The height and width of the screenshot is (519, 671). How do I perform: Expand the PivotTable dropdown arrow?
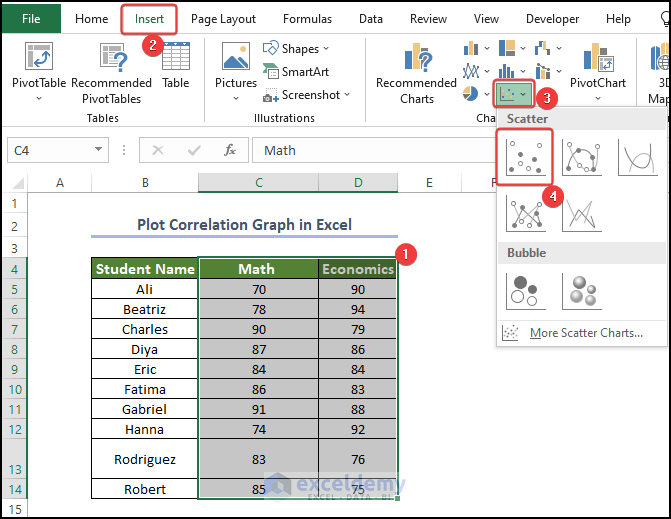tap(39, 98)
